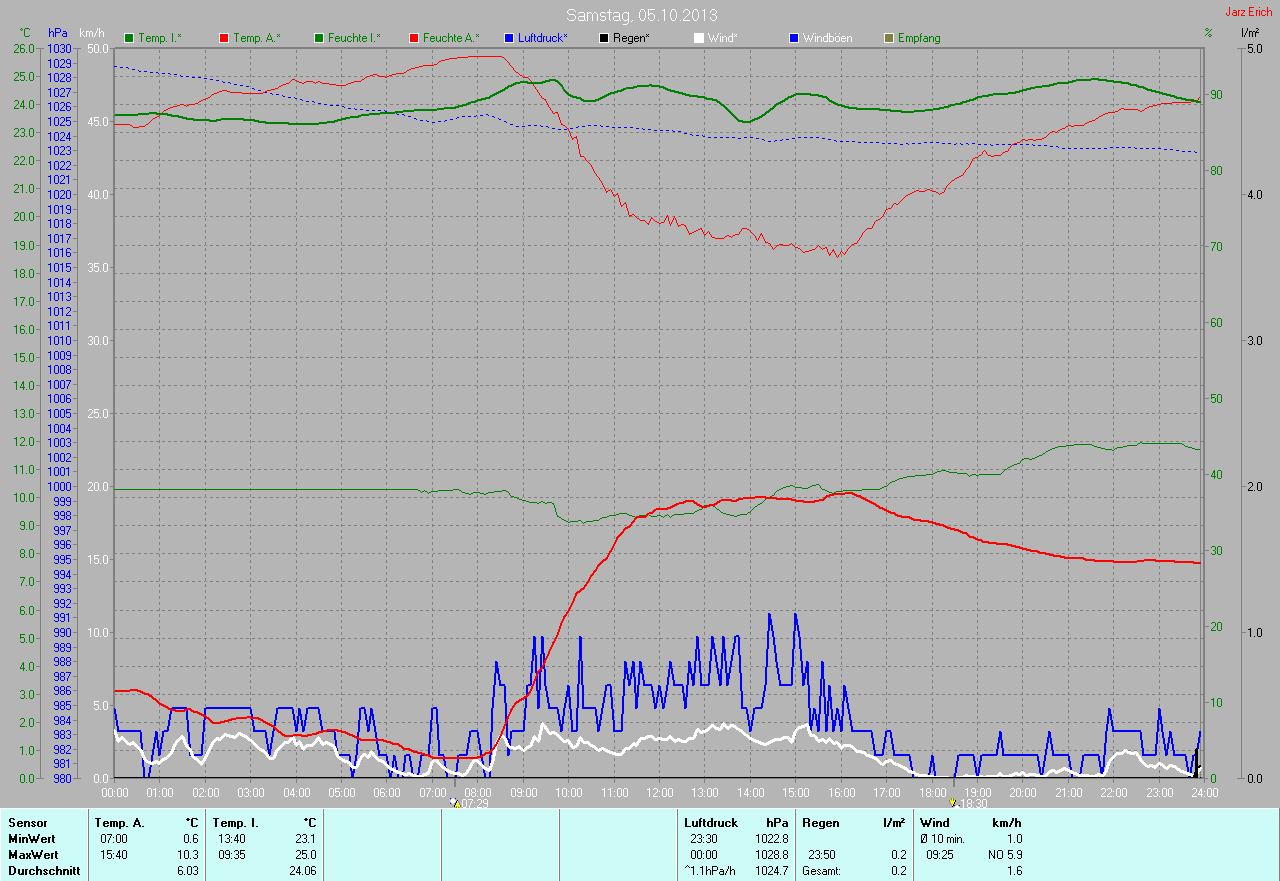
Task: Click the sunset marker at 18:30
Action: coord(953,802)
